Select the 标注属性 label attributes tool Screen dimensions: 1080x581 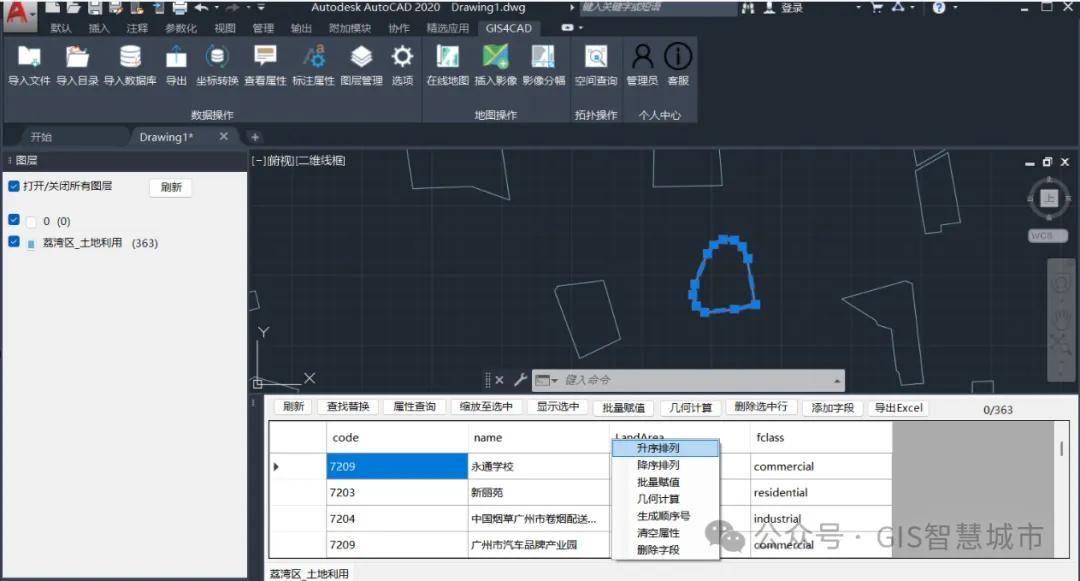pos(313,65)
